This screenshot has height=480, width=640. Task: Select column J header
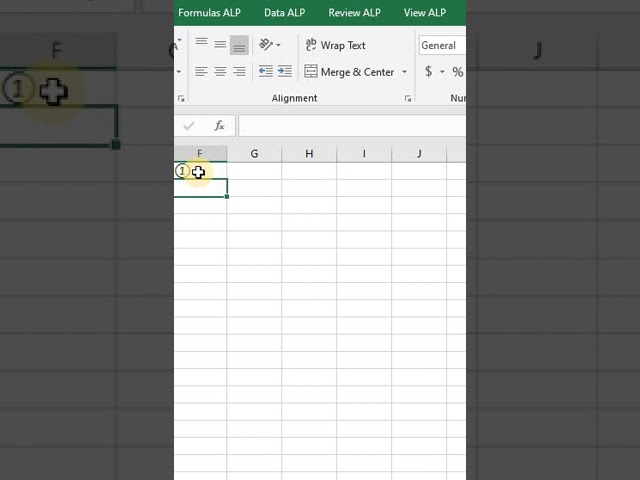pyautogui.click(x=419, y=153)
